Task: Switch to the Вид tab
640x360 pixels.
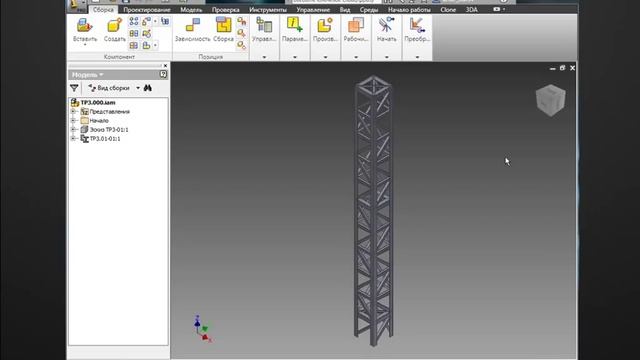Action: pyautogui.click(x=345, y=10)
